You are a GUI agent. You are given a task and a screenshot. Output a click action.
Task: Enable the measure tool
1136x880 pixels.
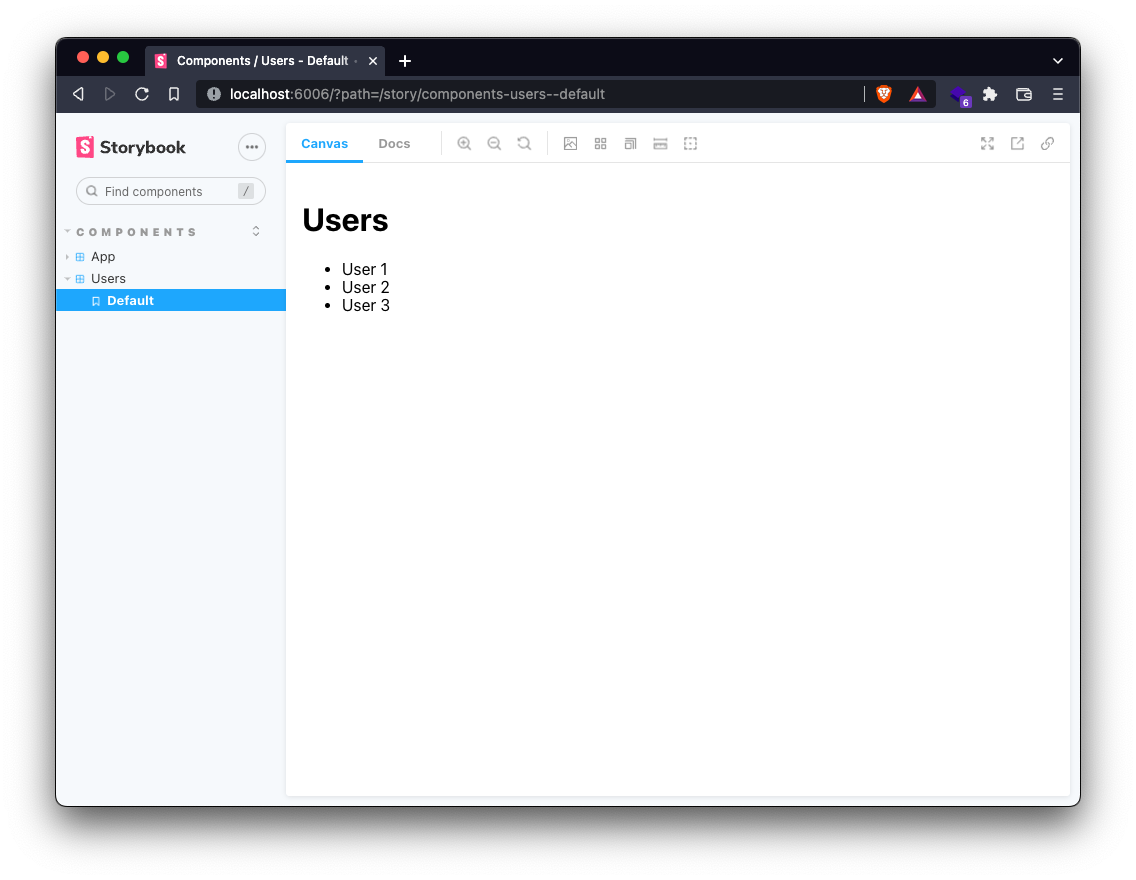coord(660,143)
